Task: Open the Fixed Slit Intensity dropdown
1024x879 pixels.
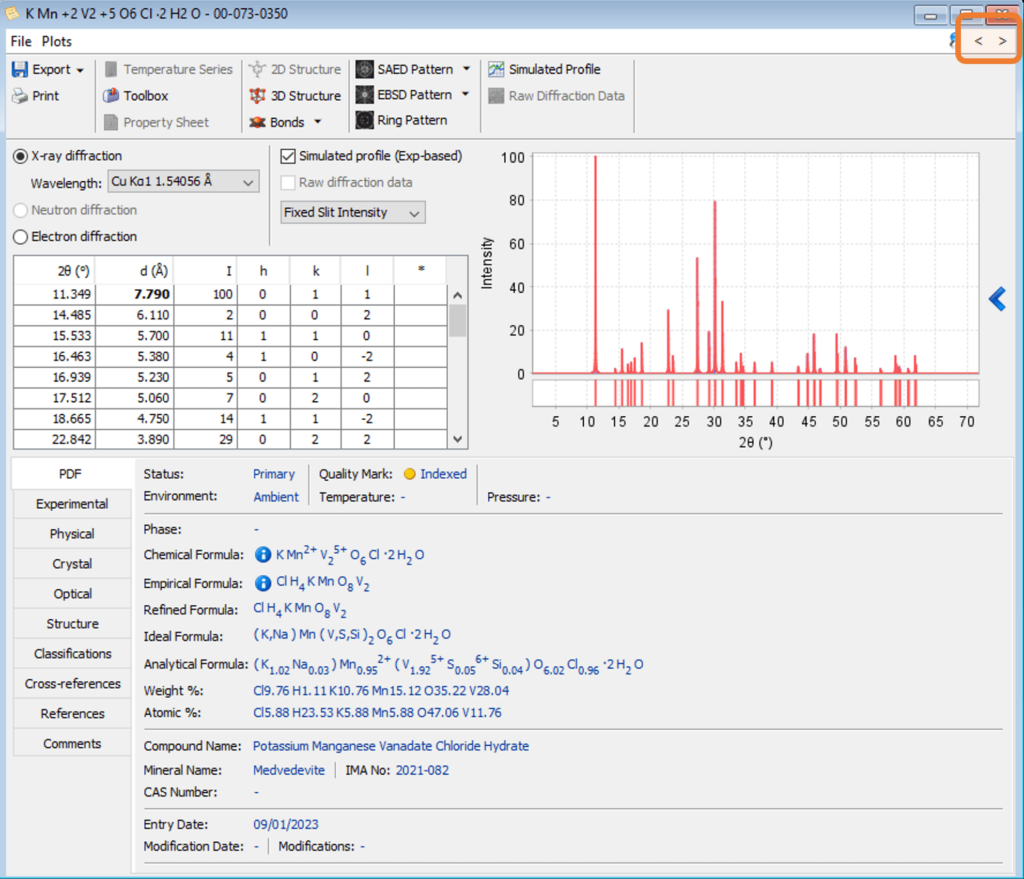Action: point(414,212)
